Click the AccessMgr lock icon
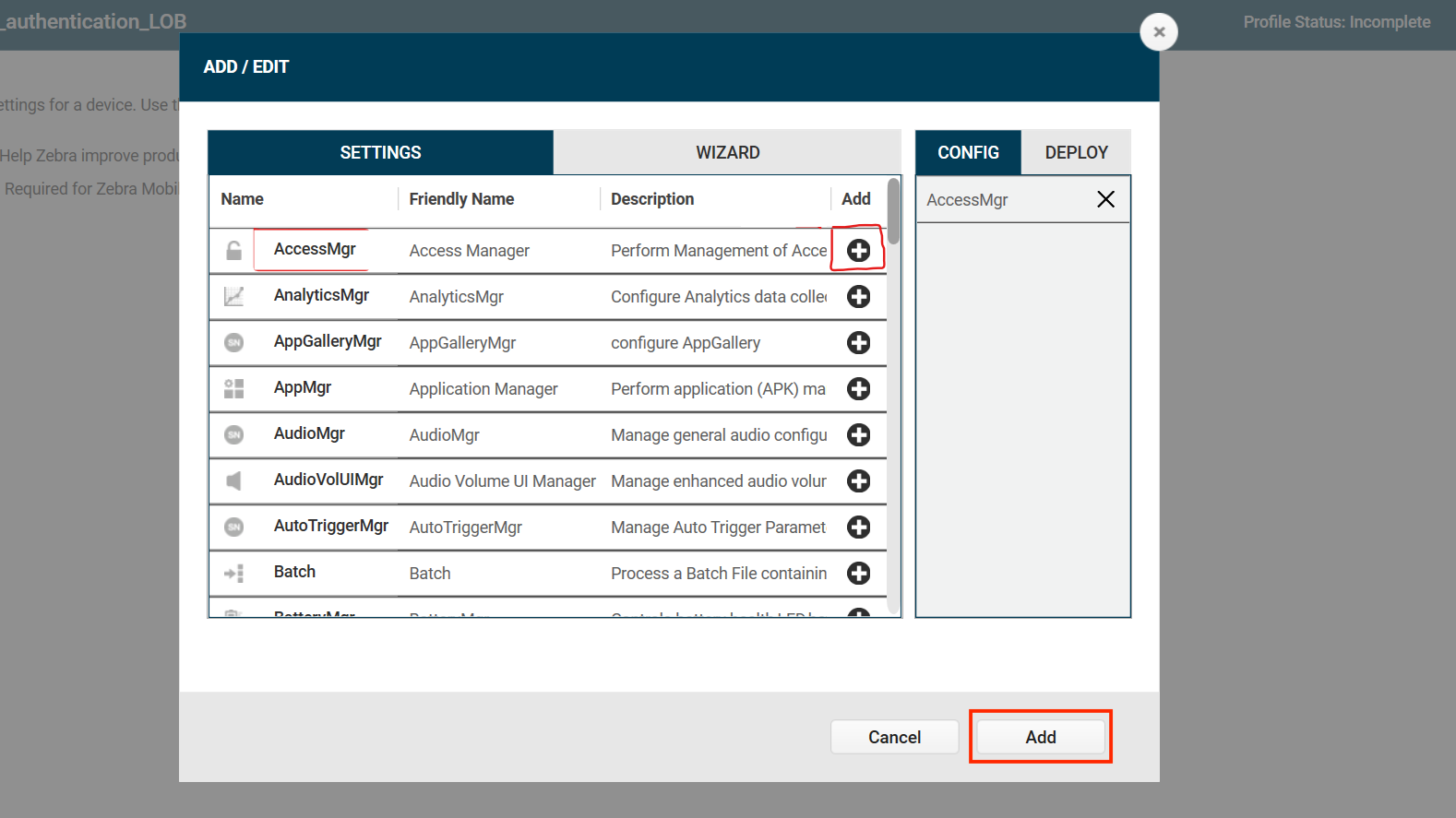 click(234, 251)
